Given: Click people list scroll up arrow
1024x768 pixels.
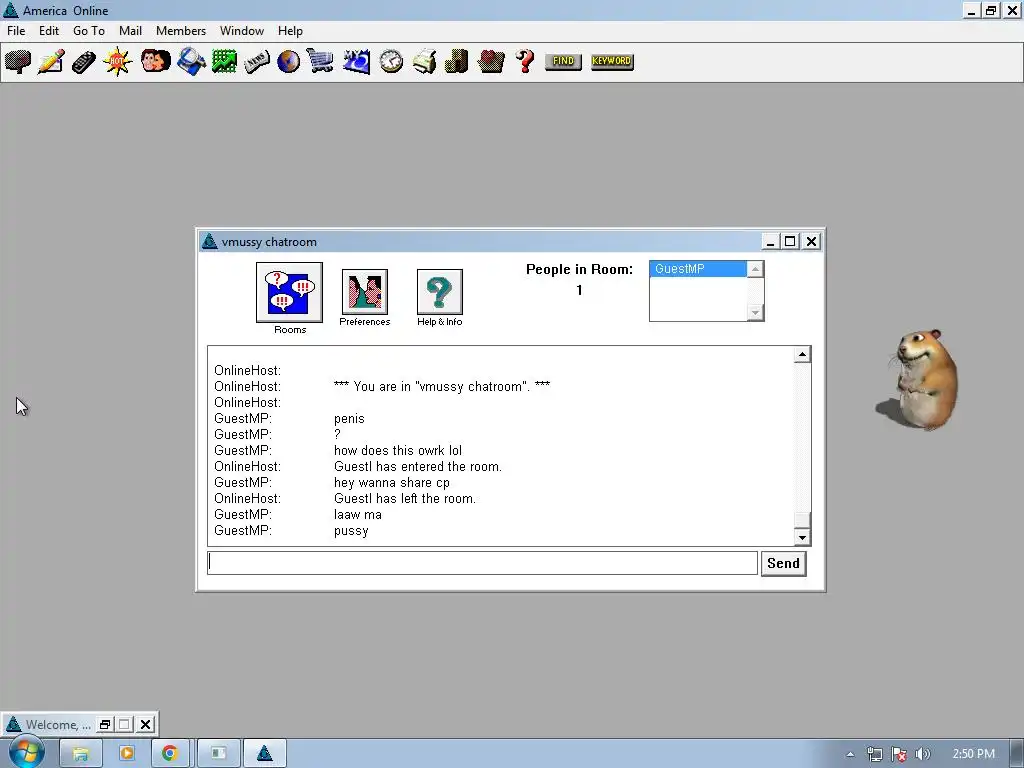Looking at the screenshot, I should click(x=755, y=269).
